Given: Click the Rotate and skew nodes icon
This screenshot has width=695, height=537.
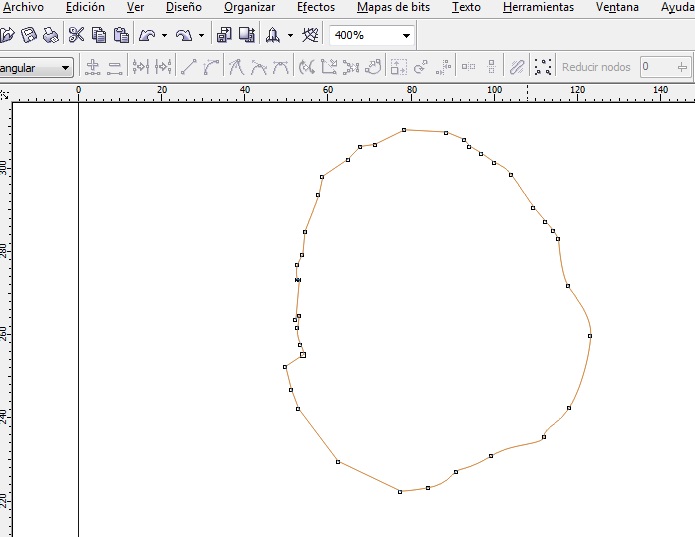Looking at the screenshot, I should point(421,67).
